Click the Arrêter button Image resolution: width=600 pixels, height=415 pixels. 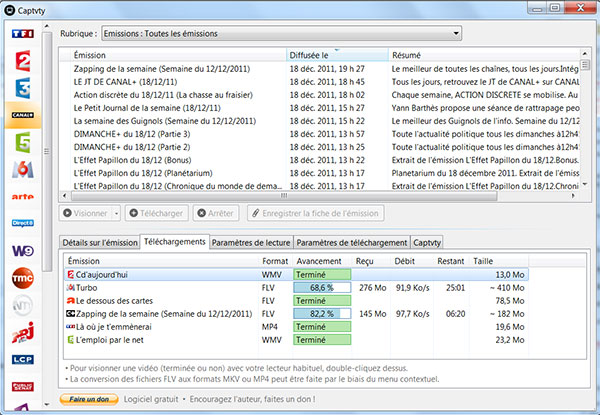click(x=216, y=213)
